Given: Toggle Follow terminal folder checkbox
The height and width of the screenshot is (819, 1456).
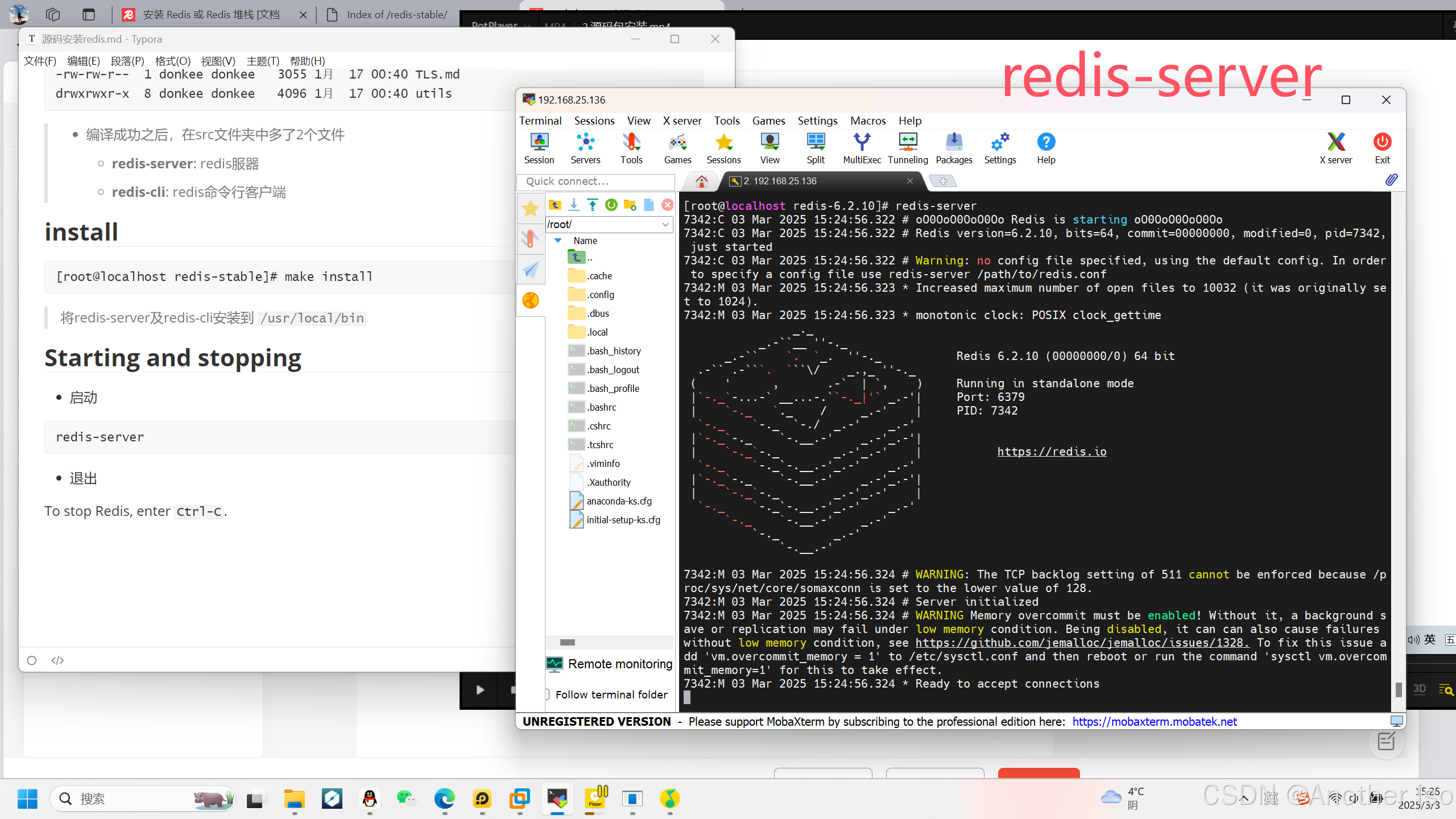Looking at the screenshot, I should [547, 694].
